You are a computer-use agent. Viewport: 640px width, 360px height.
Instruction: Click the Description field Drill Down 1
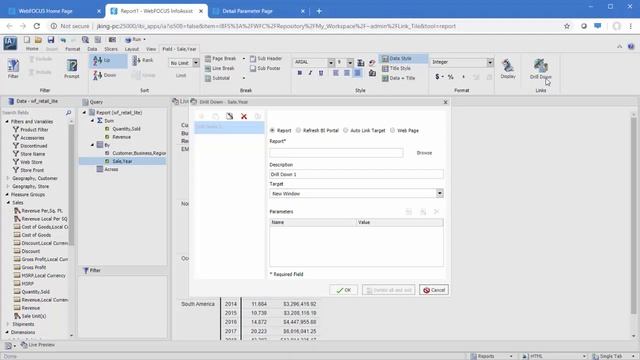coord(356,174)
